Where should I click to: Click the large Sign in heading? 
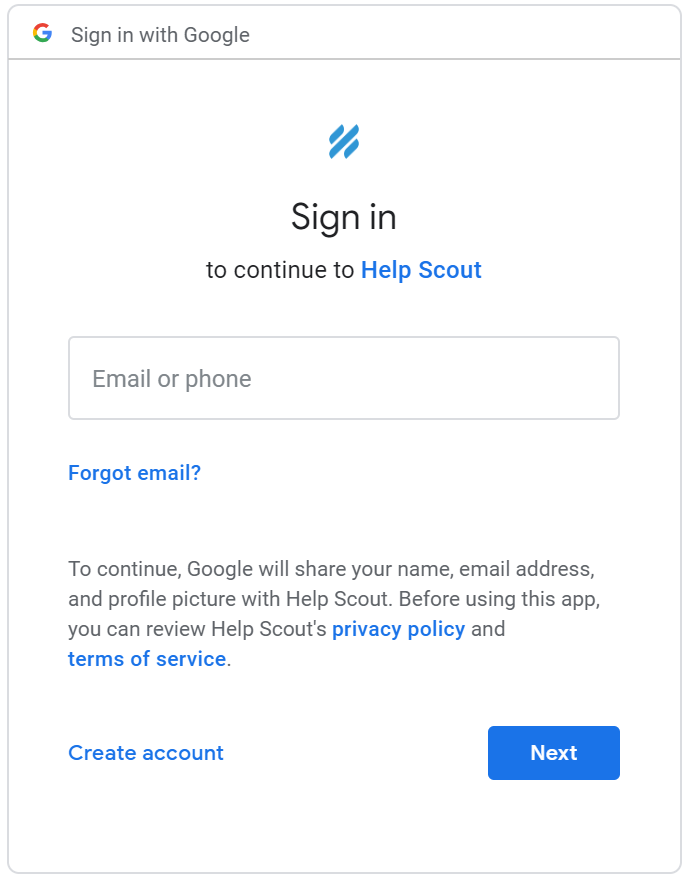point(344,217)
